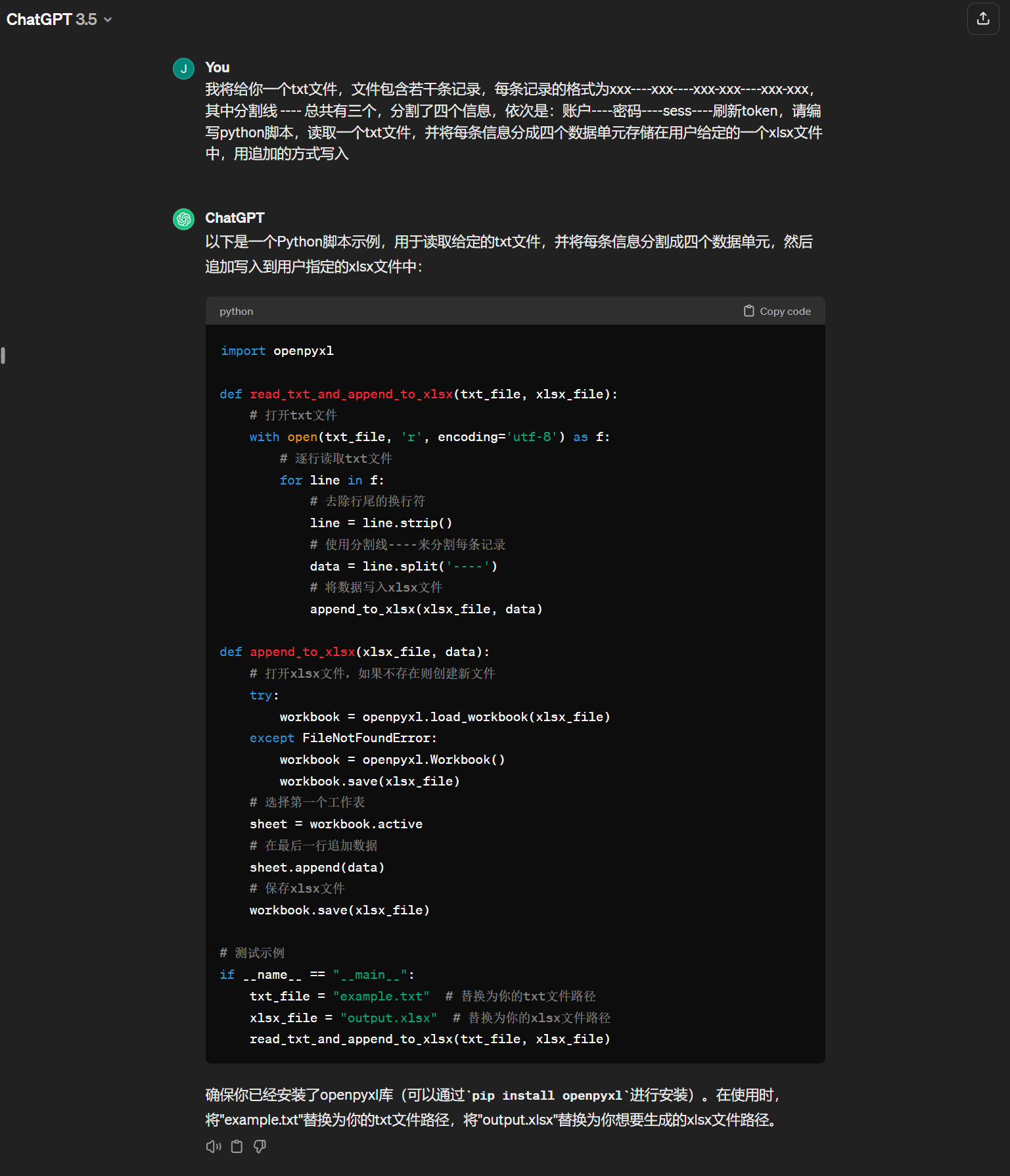Click the thumbs down bad response icon

point(260,1146)
